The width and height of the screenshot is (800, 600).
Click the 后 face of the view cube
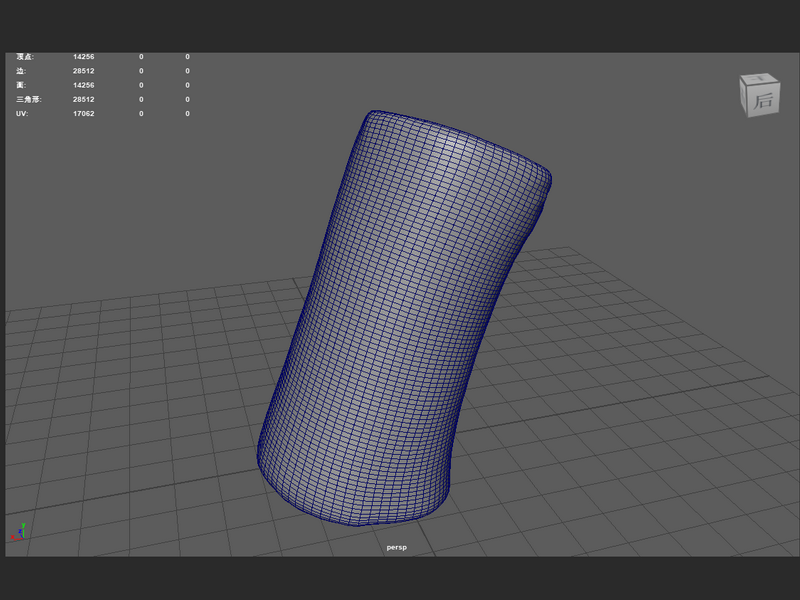(764, 100)
